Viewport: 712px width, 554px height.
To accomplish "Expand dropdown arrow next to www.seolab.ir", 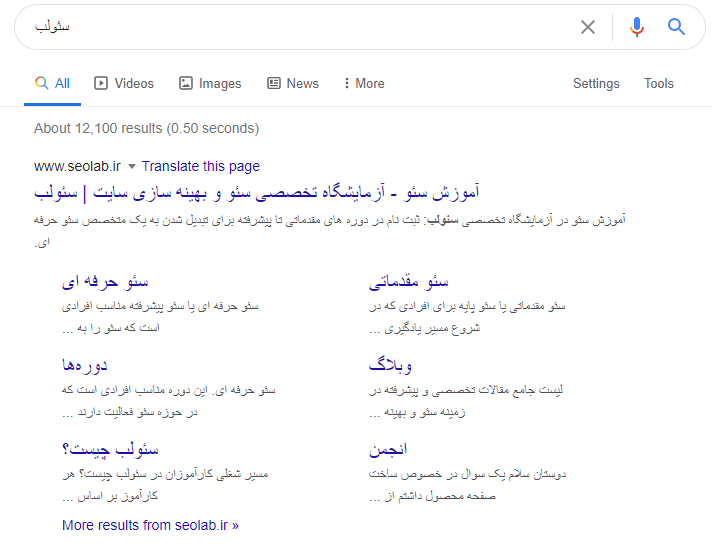I will (132, 167).
